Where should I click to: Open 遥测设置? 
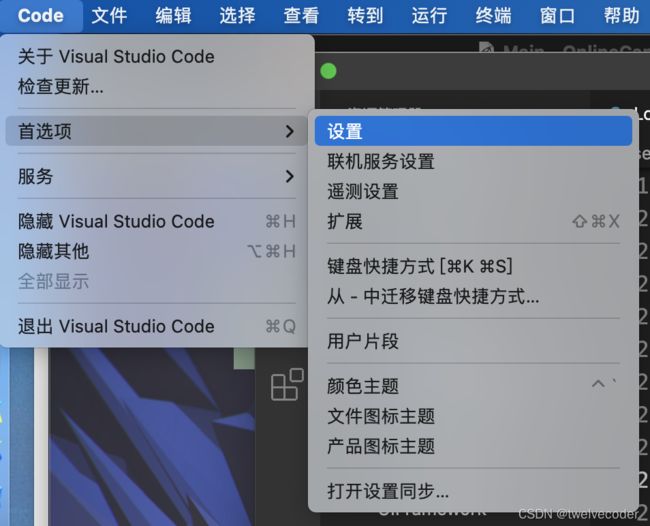473,191
